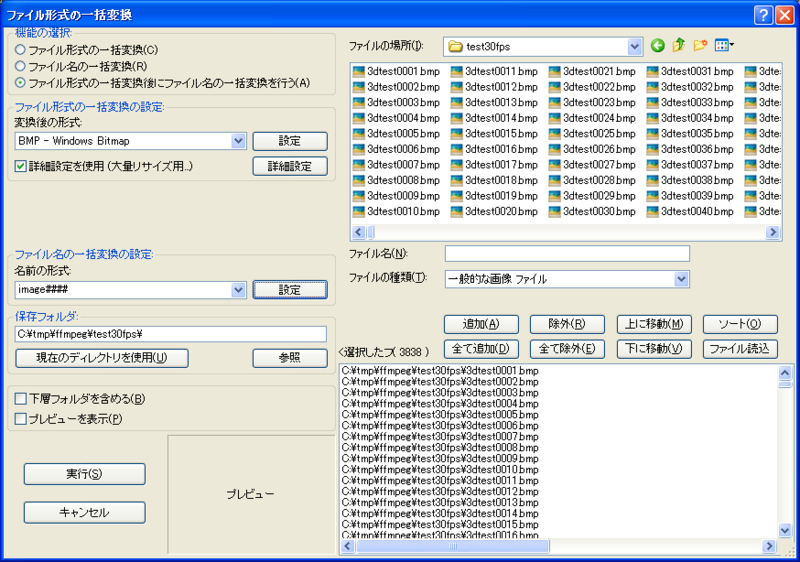Click selected list vertical scrollbar down arrow

pos(785,531)
